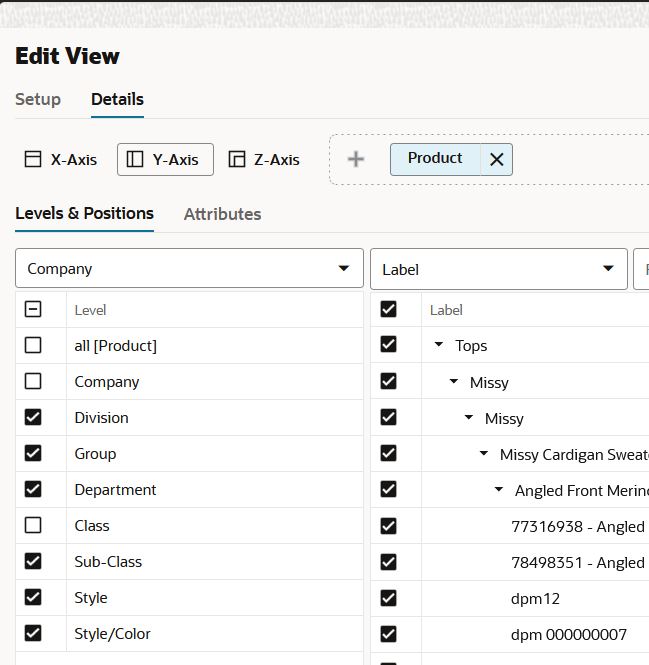Open the Label dropdown

pos(499,269)
